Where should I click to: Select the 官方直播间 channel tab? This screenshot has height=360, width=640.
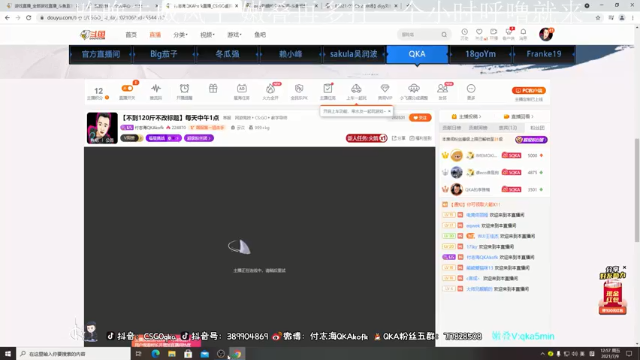pos(101,54)
